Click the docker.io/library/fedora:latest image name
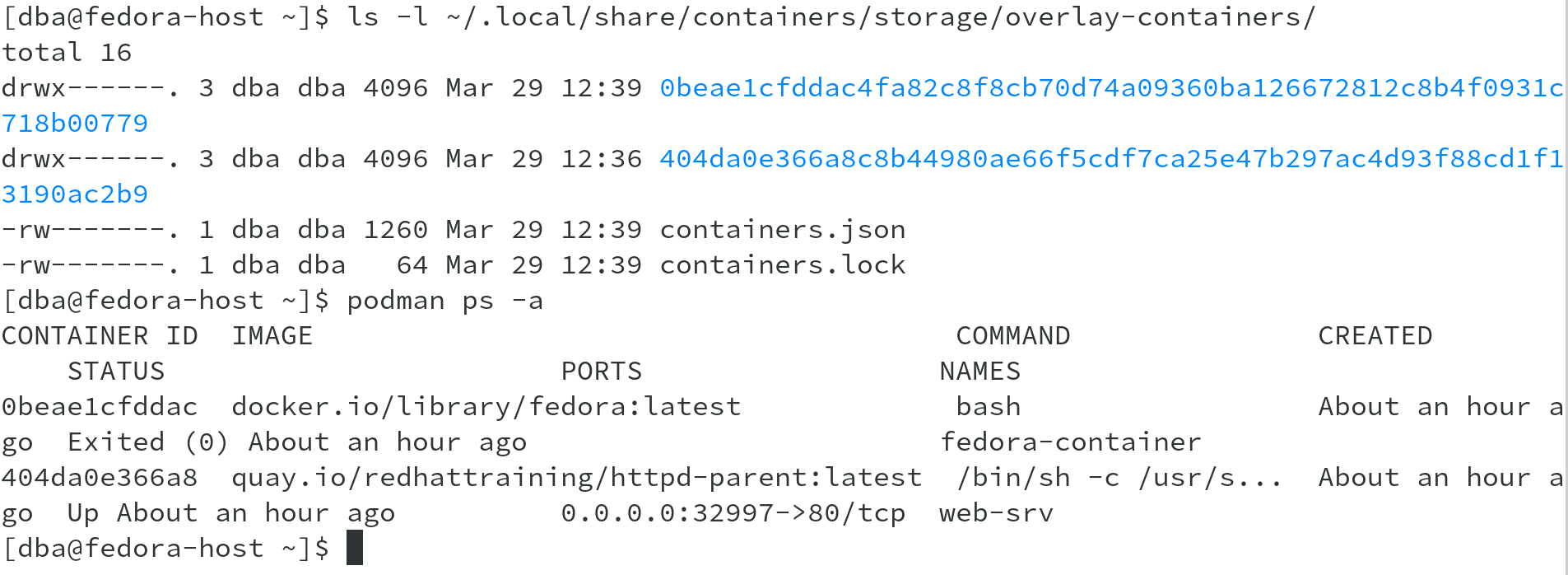The width and height of the screenshot is (1568, 575). (486, 407)
